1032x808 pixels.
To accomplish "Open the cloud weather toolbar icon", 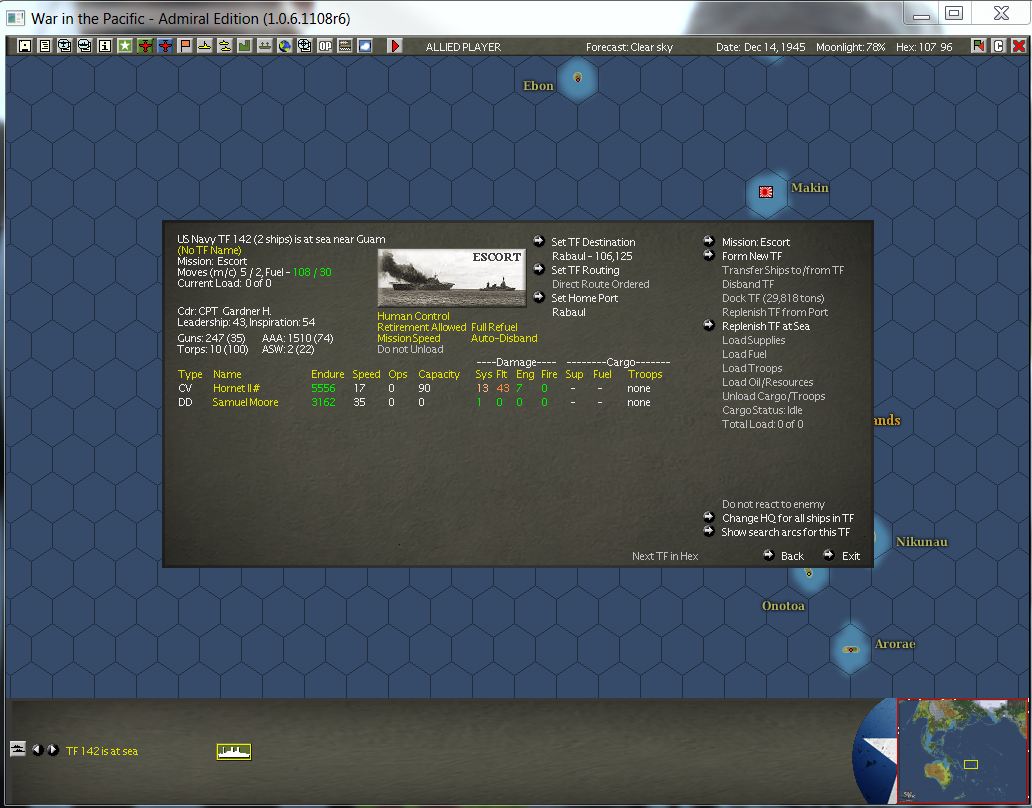I will (x=365, y=46).
